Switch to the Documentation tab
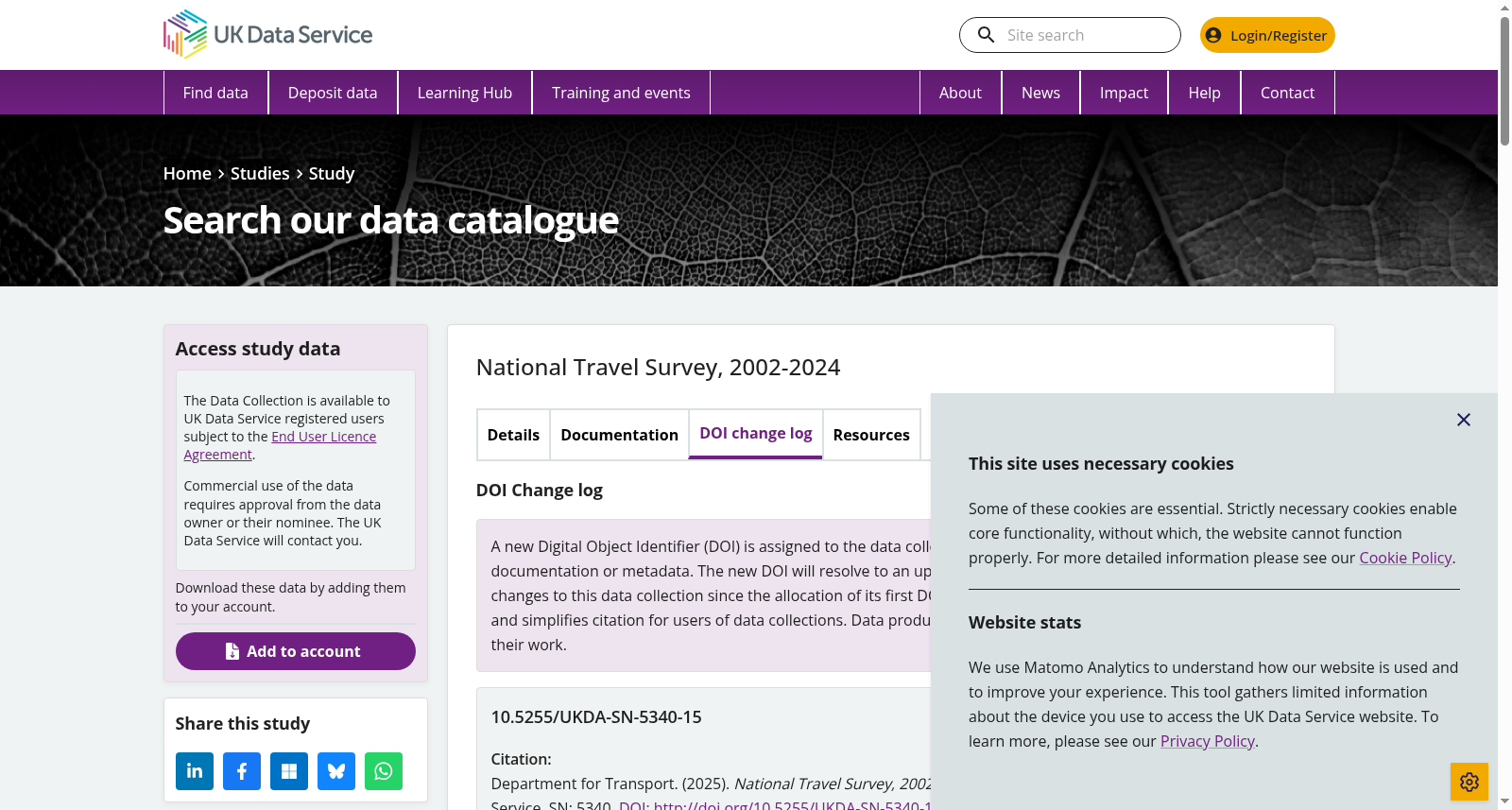The width and height of the screenshot is (1512, 810). click(x=619, y=435)
